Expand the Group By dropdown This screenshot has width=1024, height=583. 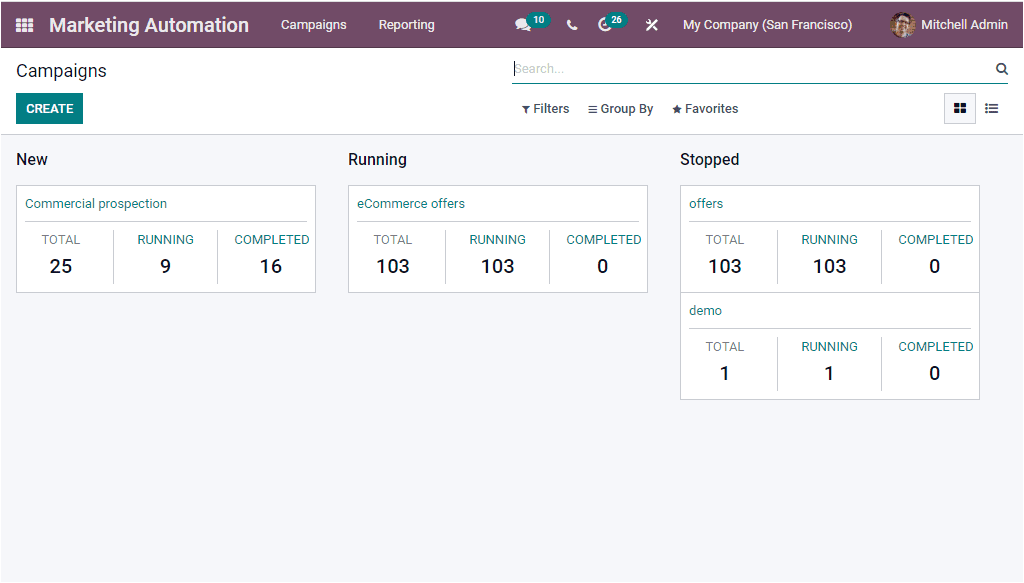pyautogui.click(x=620, y=109)
